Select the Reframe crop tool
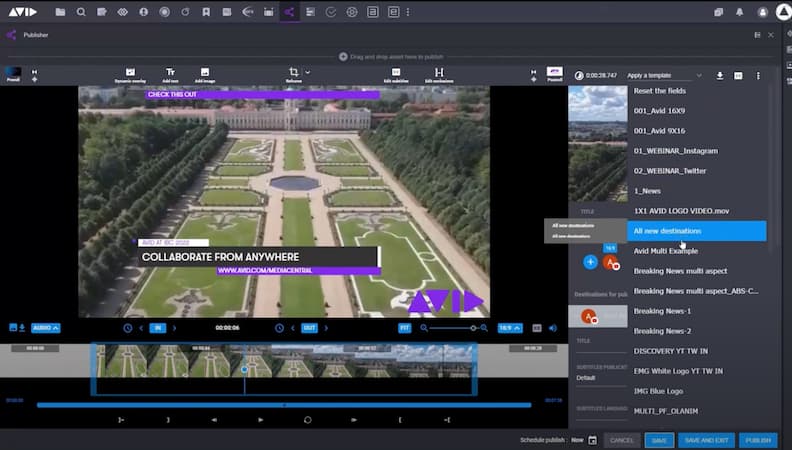This screenshot has height=450, width=792. [294, 74]
